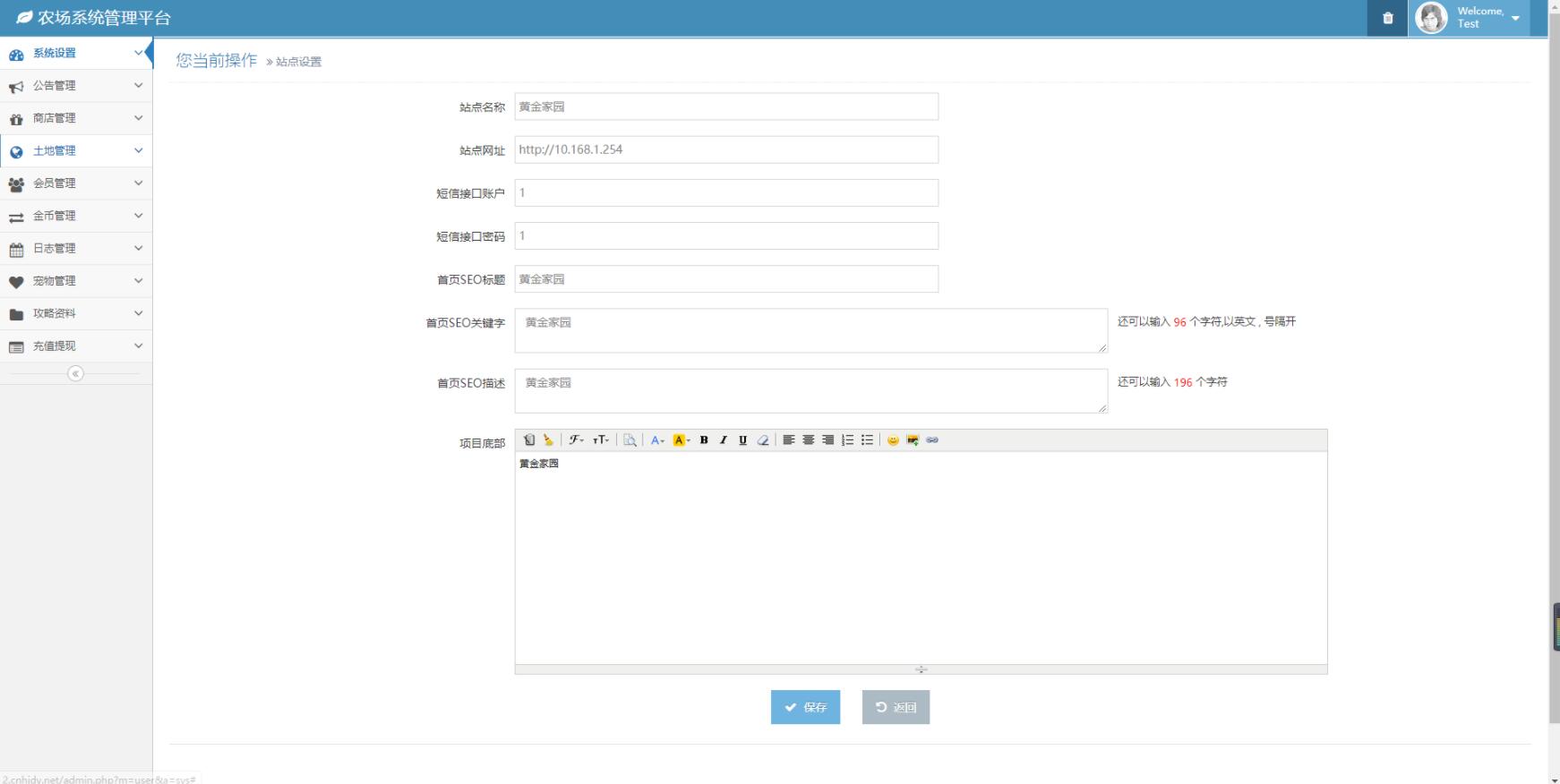
Task: Click the heart icon beside 宠物管理
Action: click(x=16, y=282)
